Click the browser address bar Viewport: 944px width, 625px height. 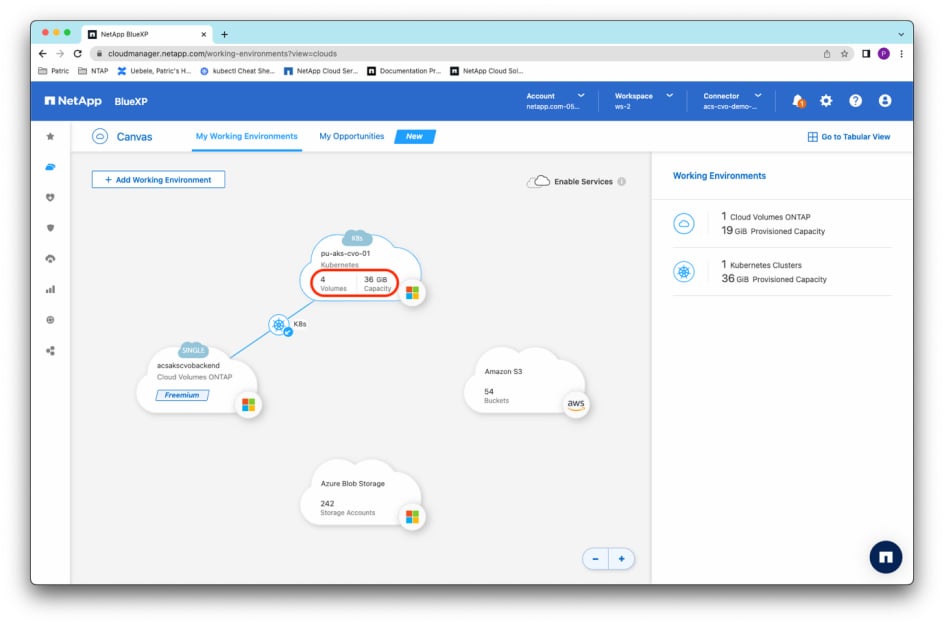458,54
